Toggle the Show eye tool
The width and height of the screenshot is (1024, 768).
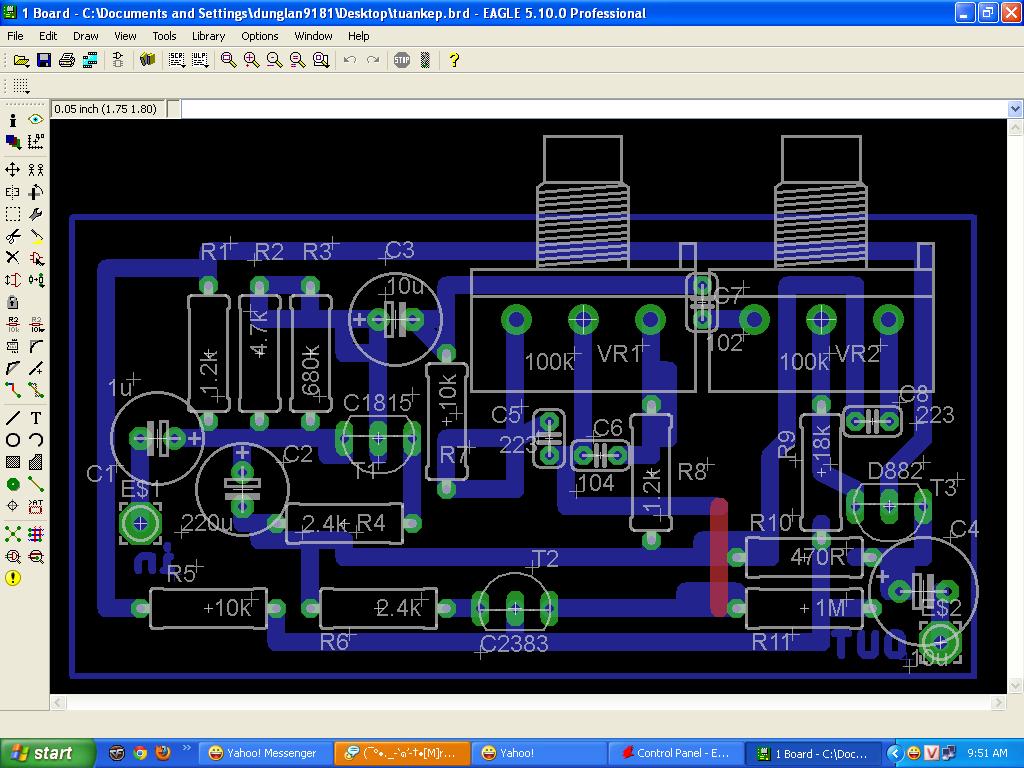(36, 120)
